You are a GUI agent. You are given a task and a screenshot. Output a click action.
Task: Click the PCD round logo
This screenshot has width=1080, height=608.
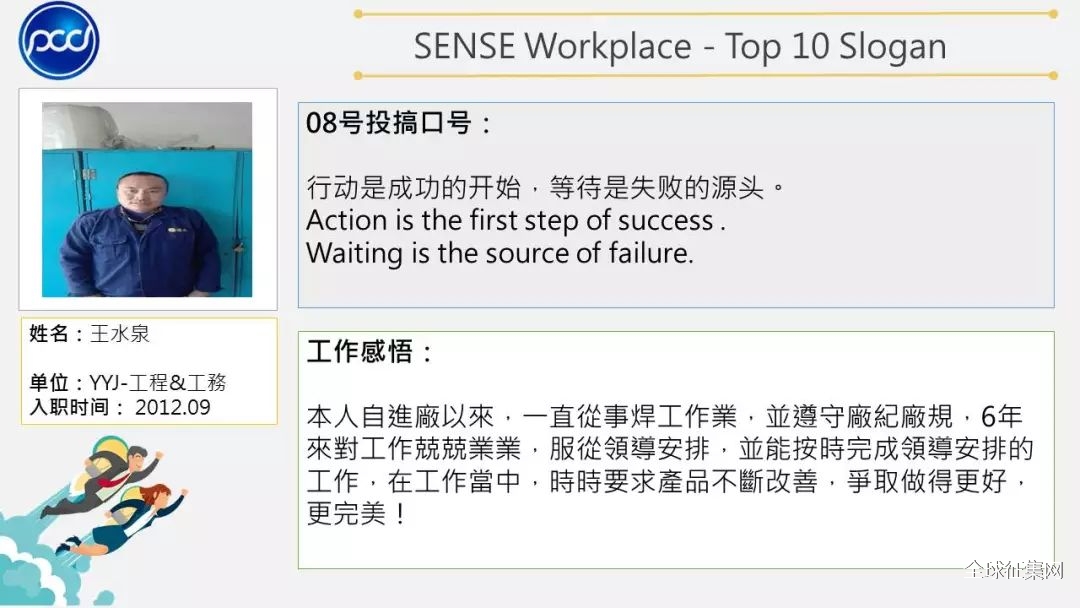59,40
